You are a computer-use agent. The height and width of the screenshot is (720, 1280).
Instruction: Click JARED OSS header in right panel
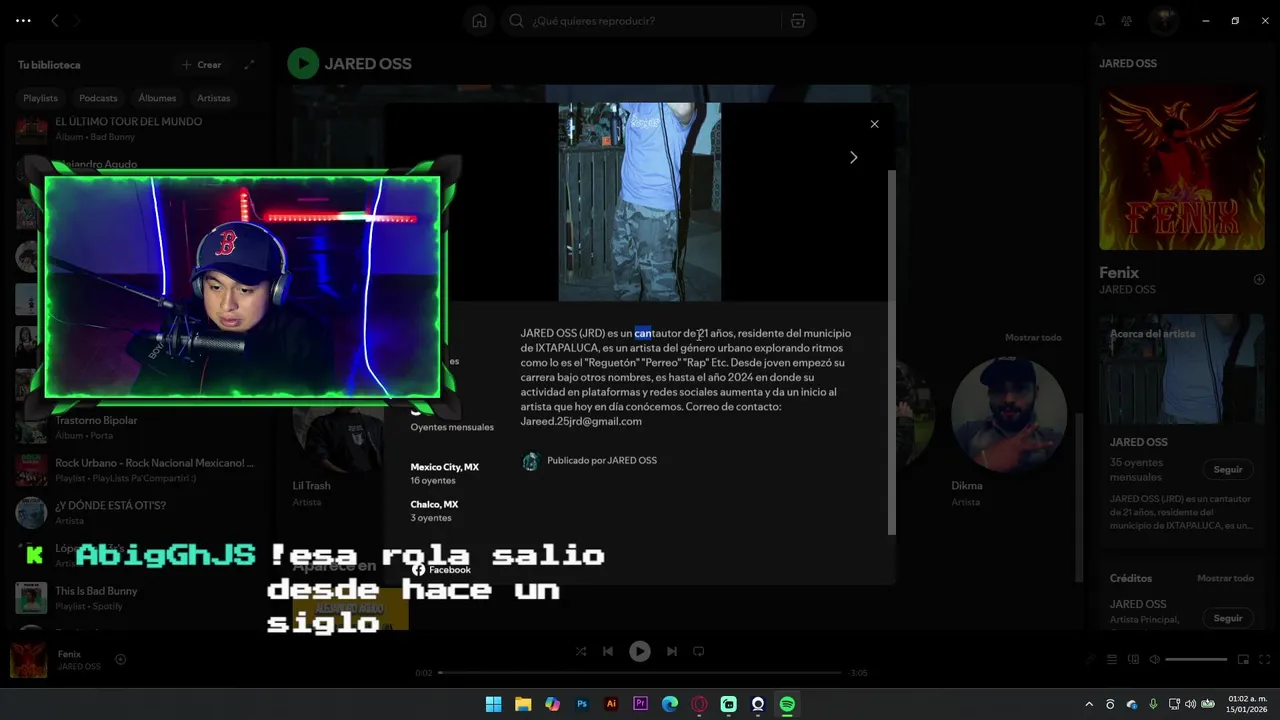tap(1128, 64)
